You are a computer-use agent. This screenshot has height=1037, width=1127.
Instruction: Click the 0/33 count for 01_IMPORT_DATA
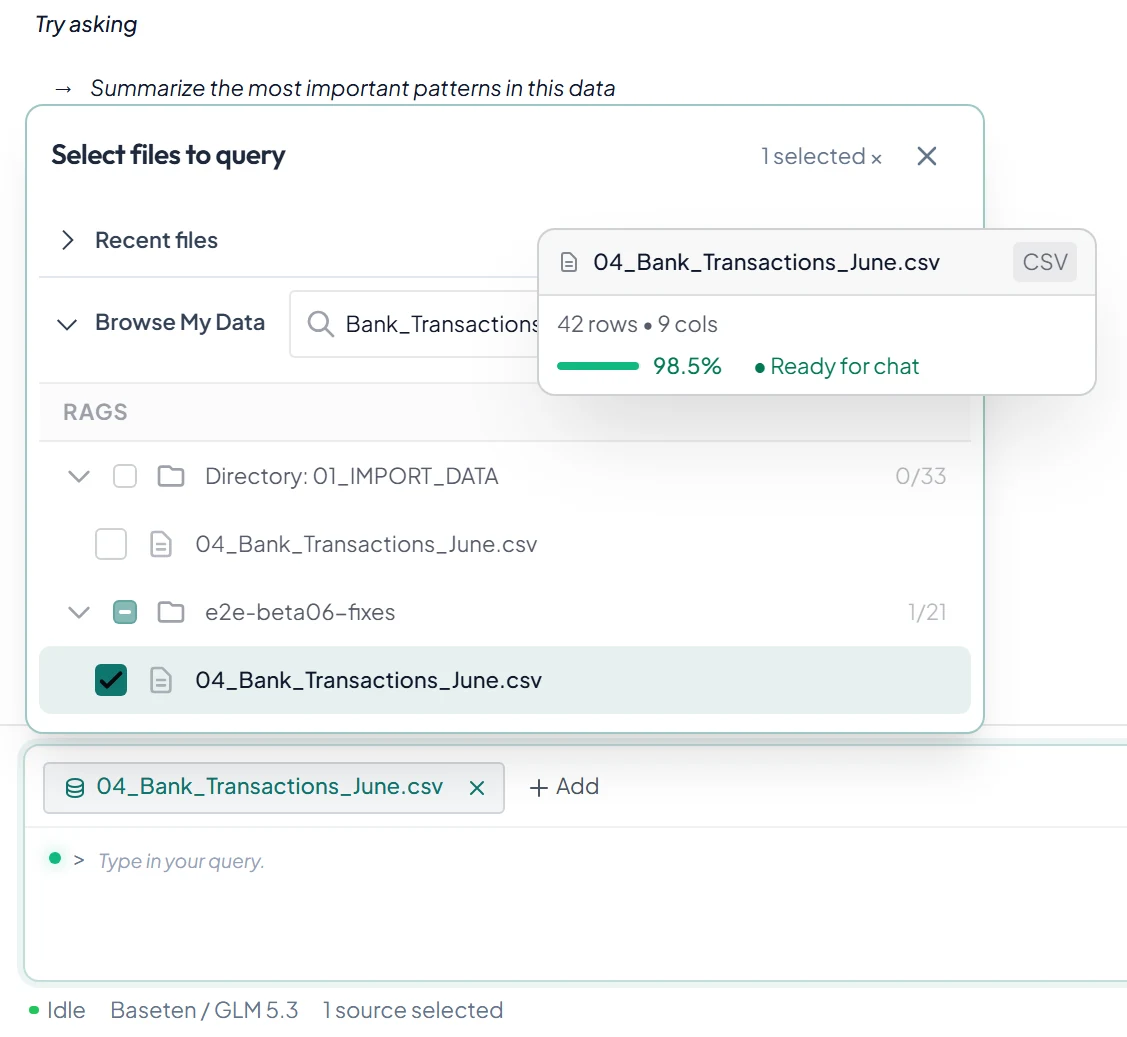921,476
